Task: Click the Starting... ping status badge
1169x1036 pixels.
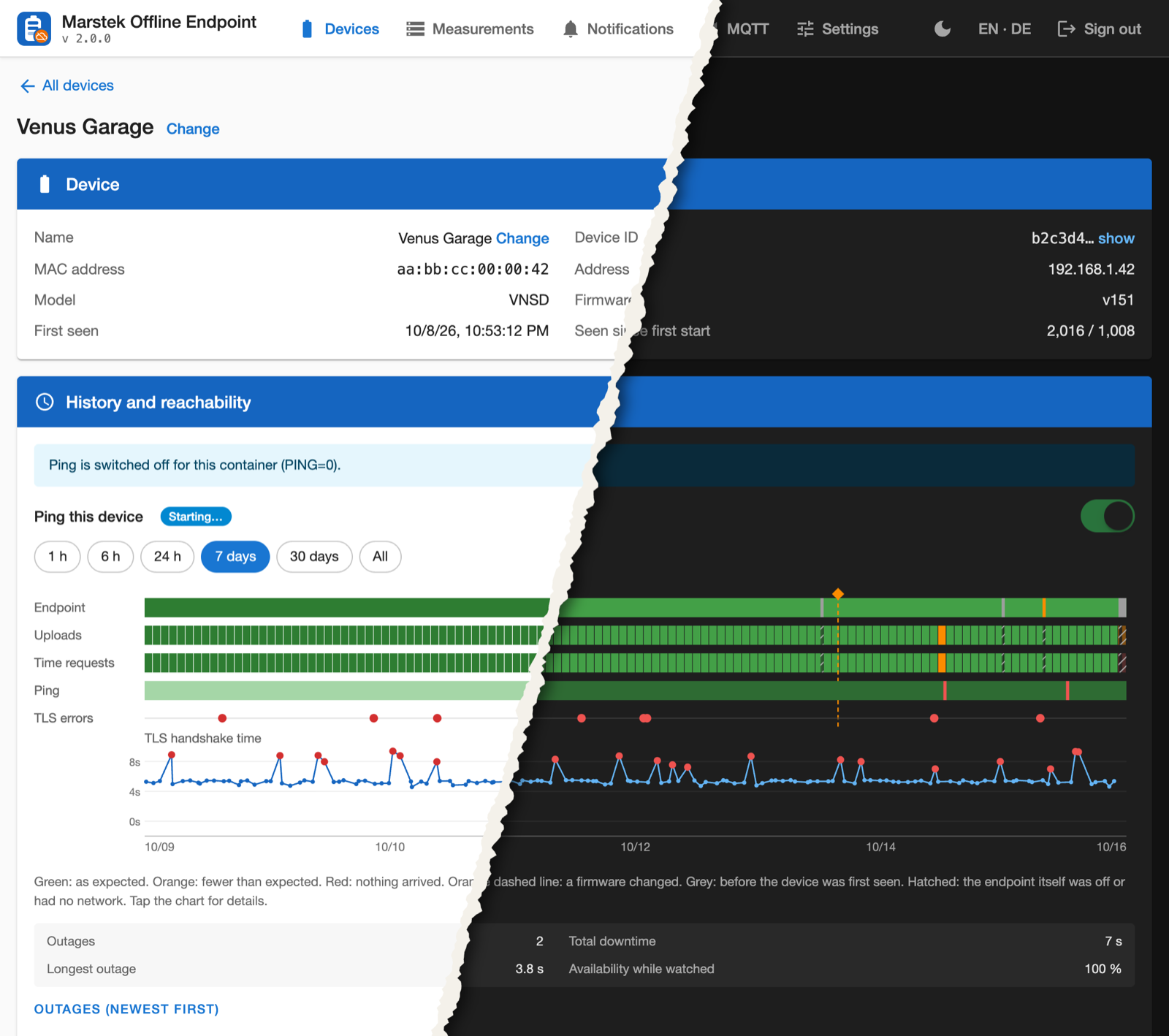Action: [196, 517]
